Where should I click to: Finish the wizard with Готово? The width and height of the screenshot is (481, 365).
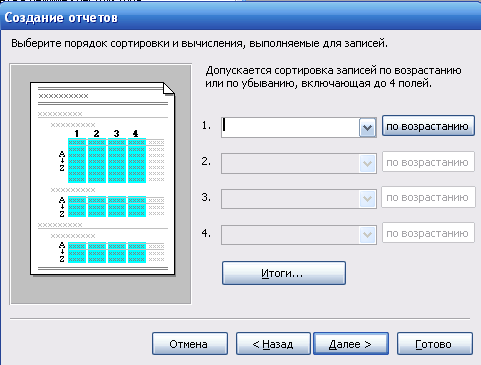click(435, 344)
